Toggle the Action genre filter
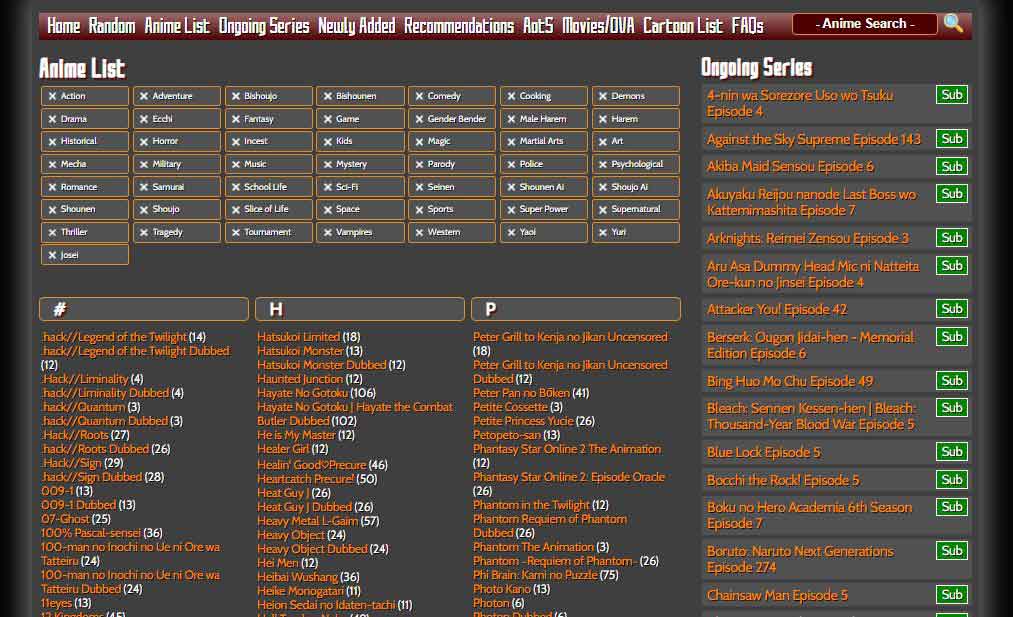Screen dimensions: 1013x617 coord(85,96)
